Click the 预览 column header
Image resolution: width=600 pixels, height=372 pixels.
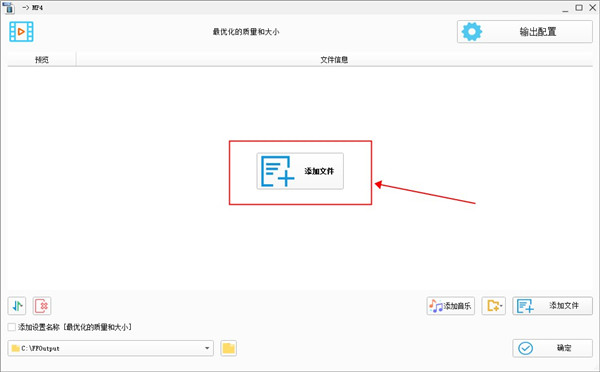coord(42,60)
